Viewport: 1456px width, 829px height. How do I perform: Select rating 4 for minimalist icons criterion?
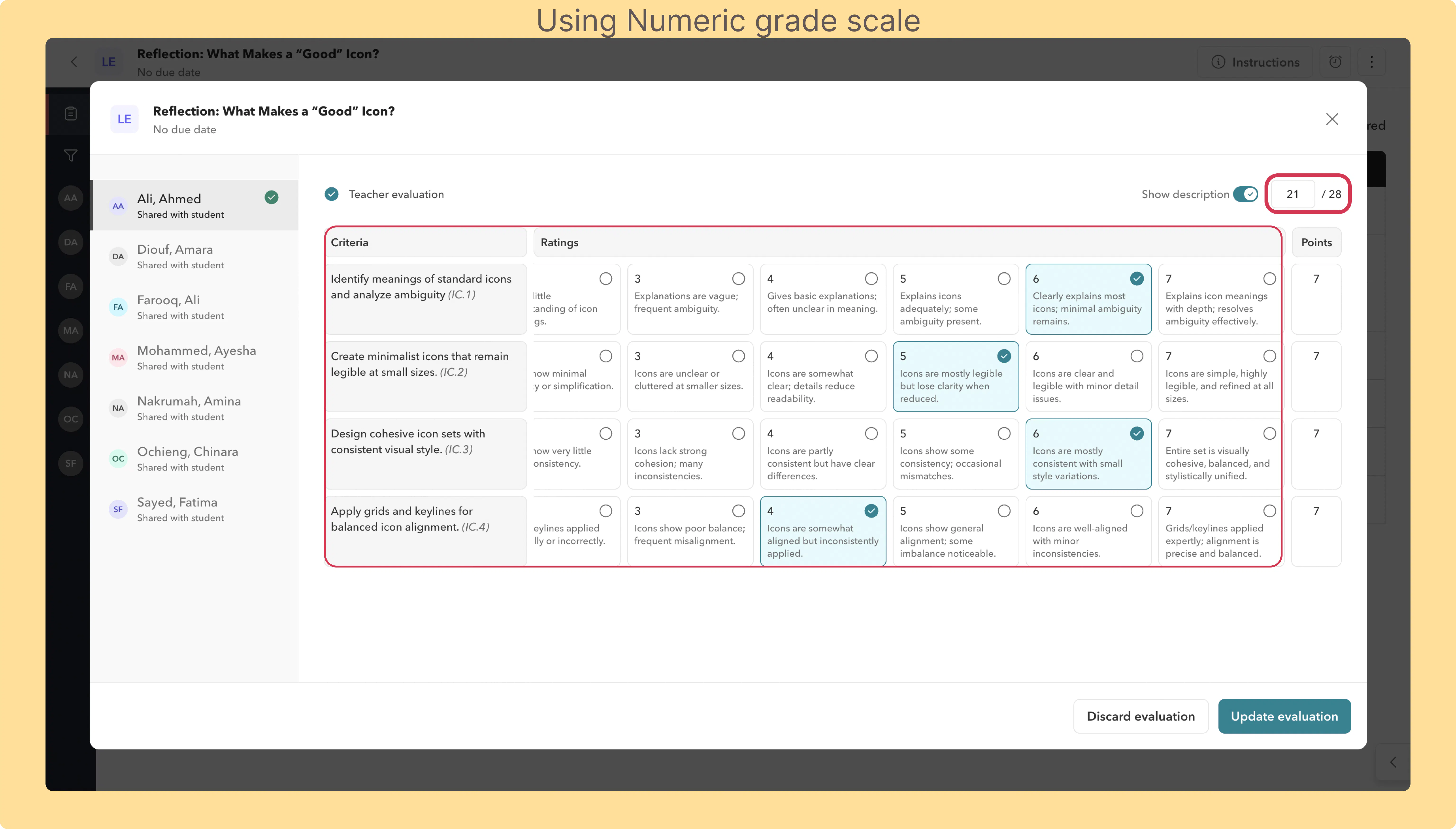point(872,356)
